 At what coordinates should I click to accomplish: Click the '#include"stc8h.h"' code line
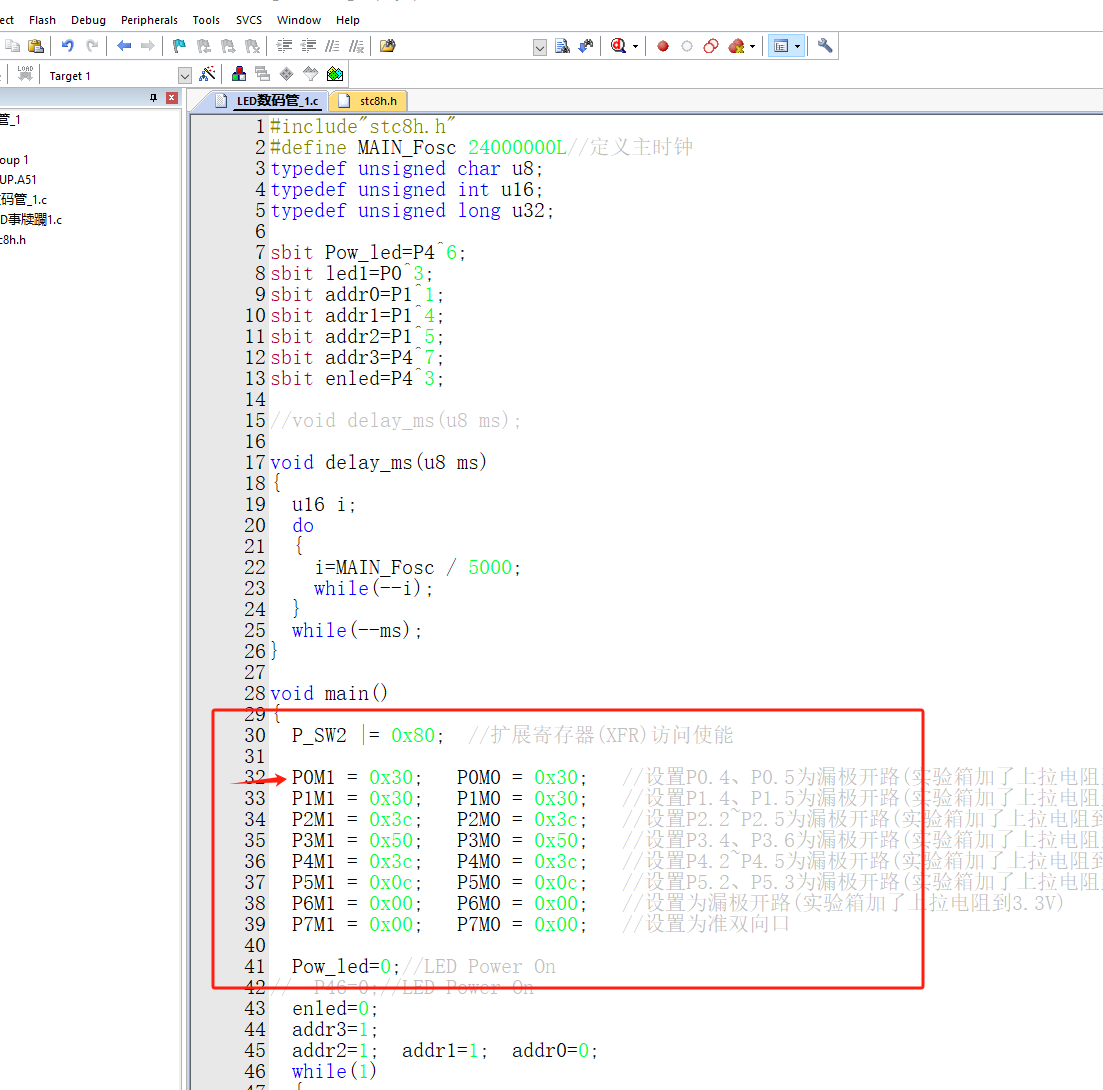[x=362, y=127]
